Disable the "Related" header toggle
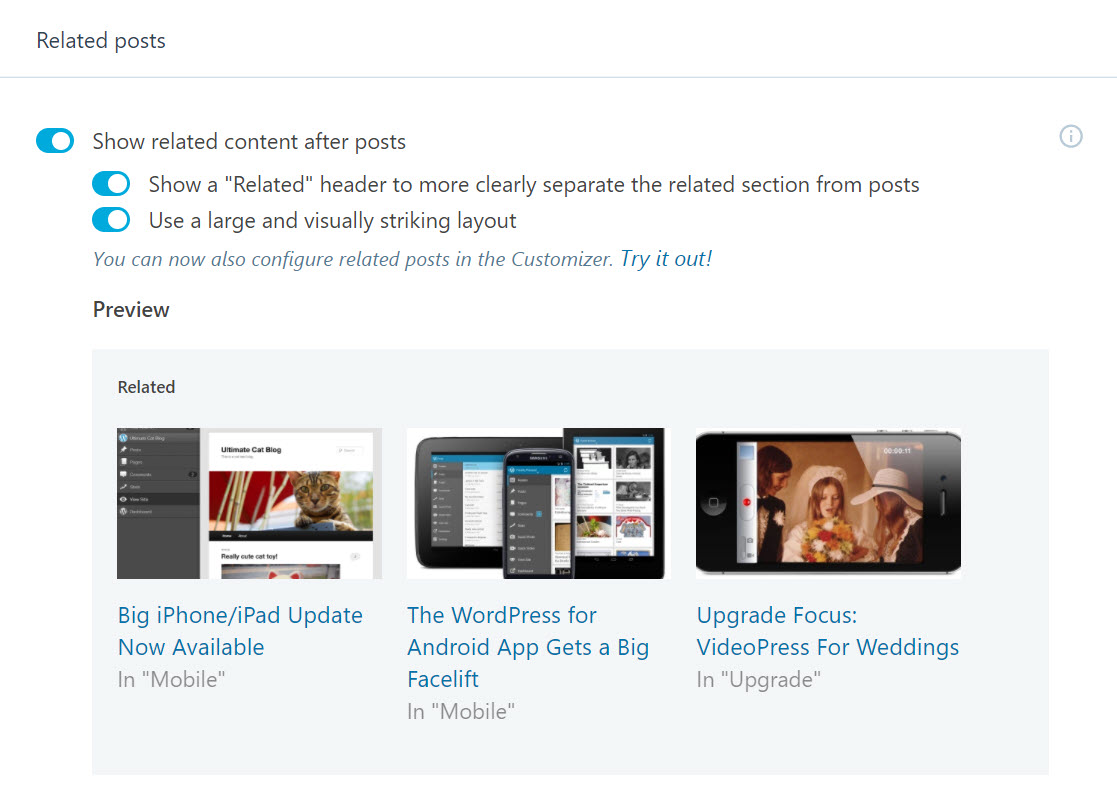1117x809 pixels. pyautogui.click(x=111, y=184)
